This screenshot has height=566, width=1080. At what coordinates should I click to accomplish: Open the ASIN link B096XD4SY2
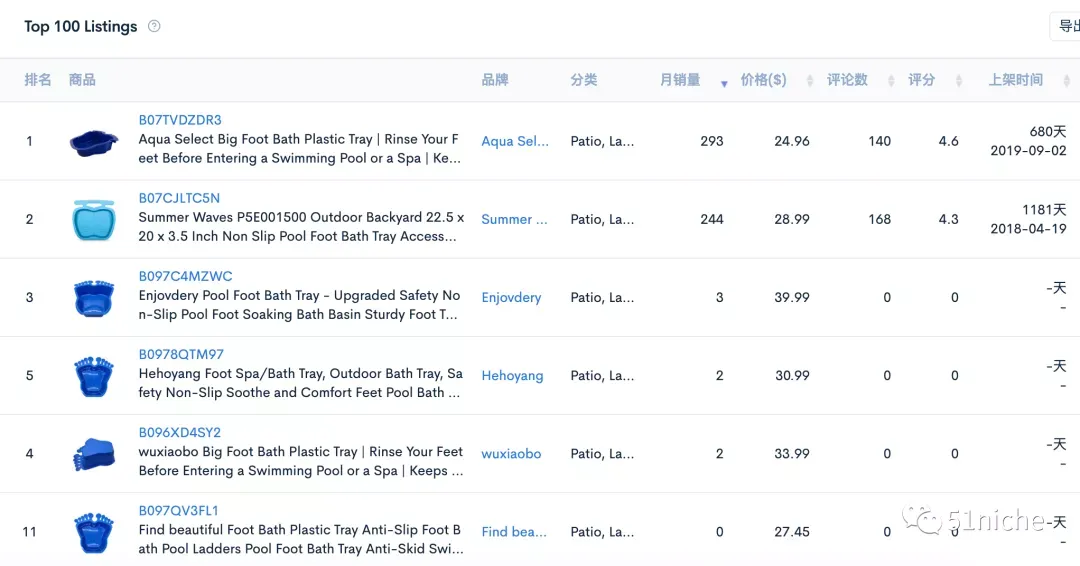(180, 432)
